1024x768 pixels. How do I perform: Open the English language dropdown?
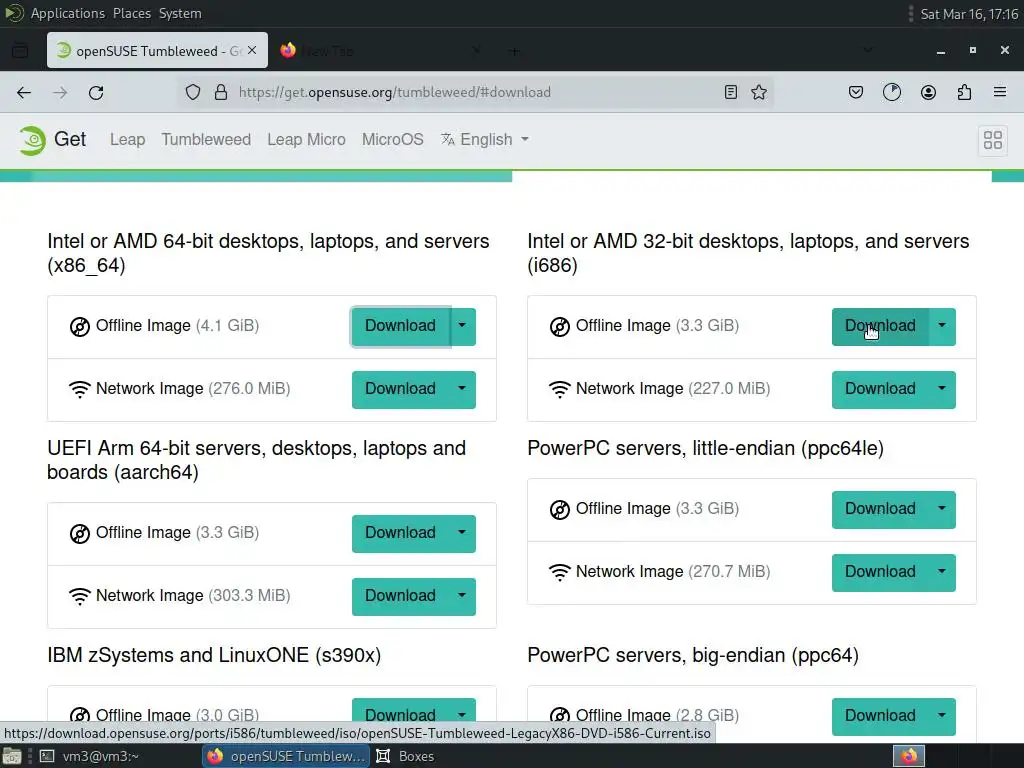click(485, 140)
